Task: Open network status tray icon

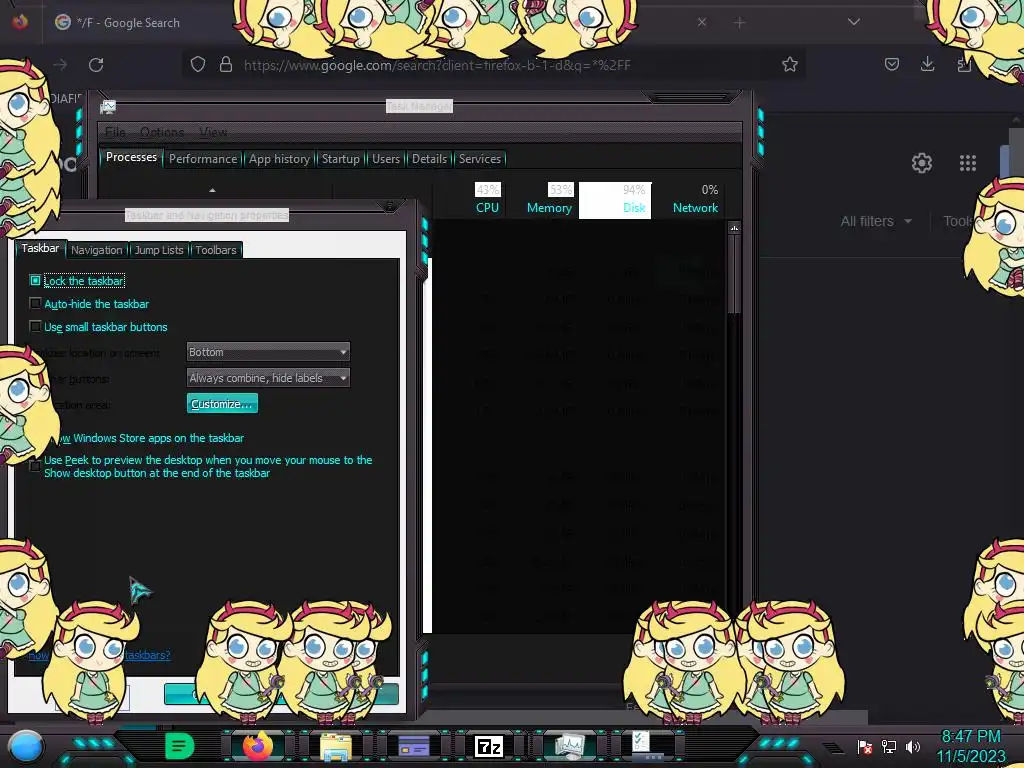Action: click(x=889, y=746)
